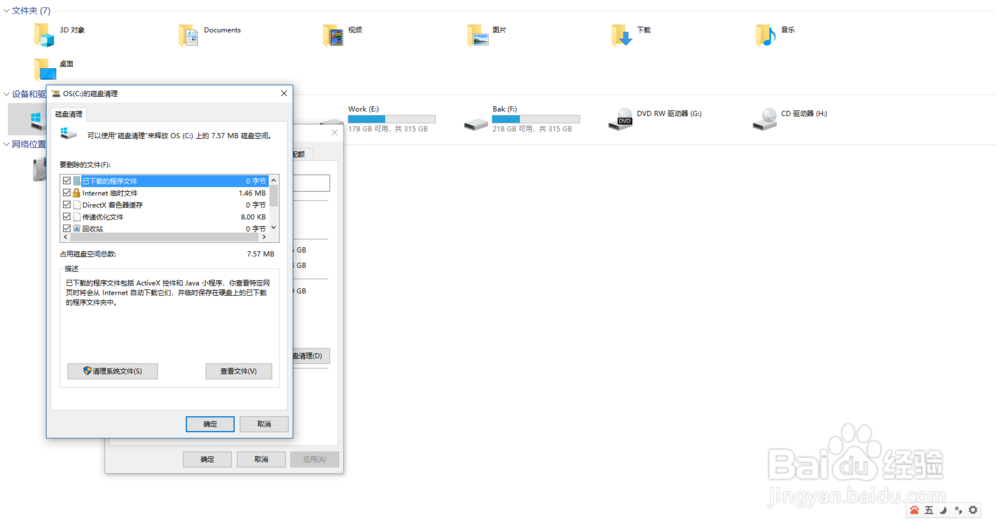Viewport: 1000px width, 530px height.
Task: Select the Work (E:) drive icon
Action: pyautogui.click(x=333, y=122)
